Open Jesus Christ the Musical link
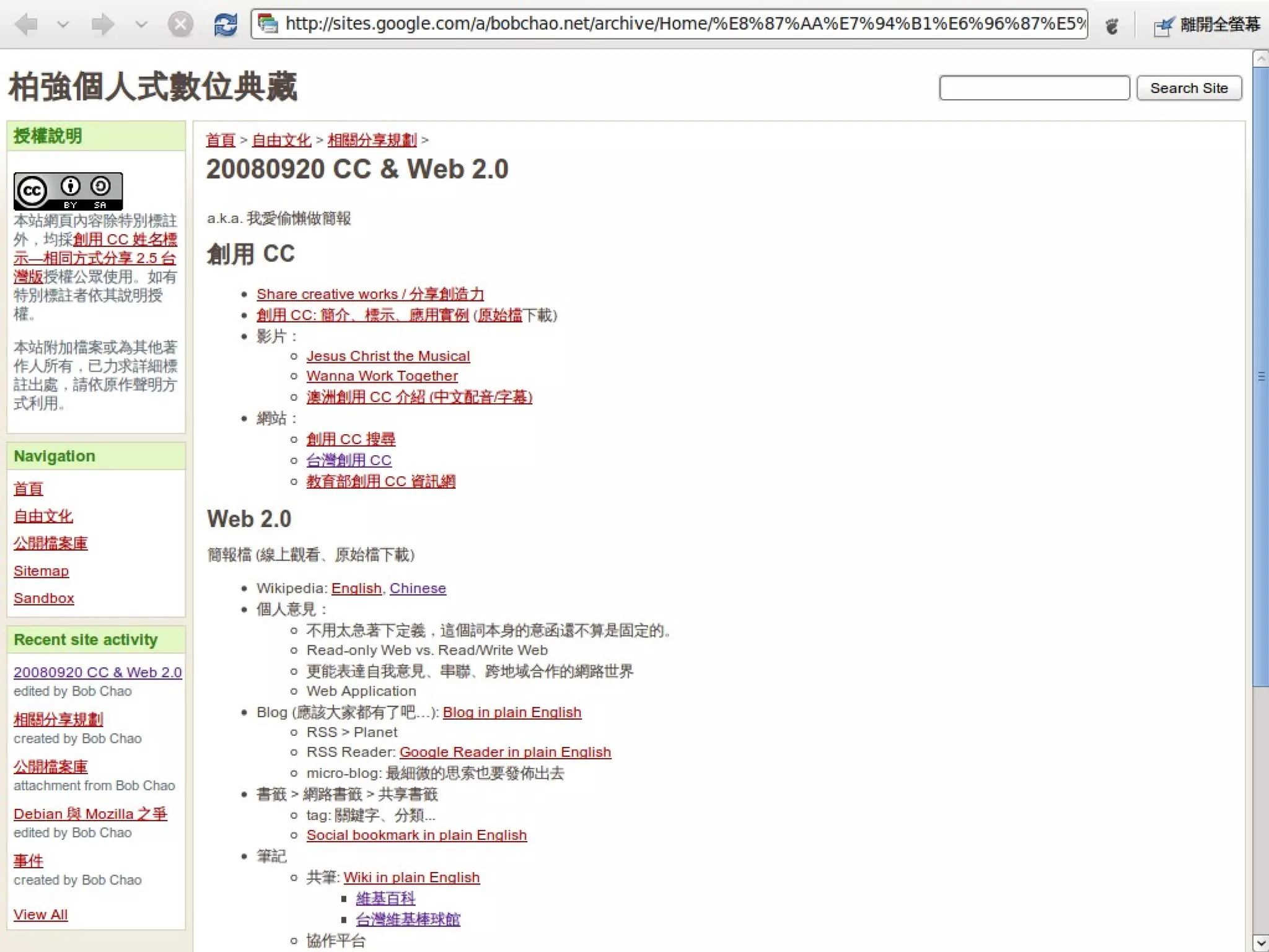The height and width of the screenshot is (952, 1269). (x=388, y=356)
